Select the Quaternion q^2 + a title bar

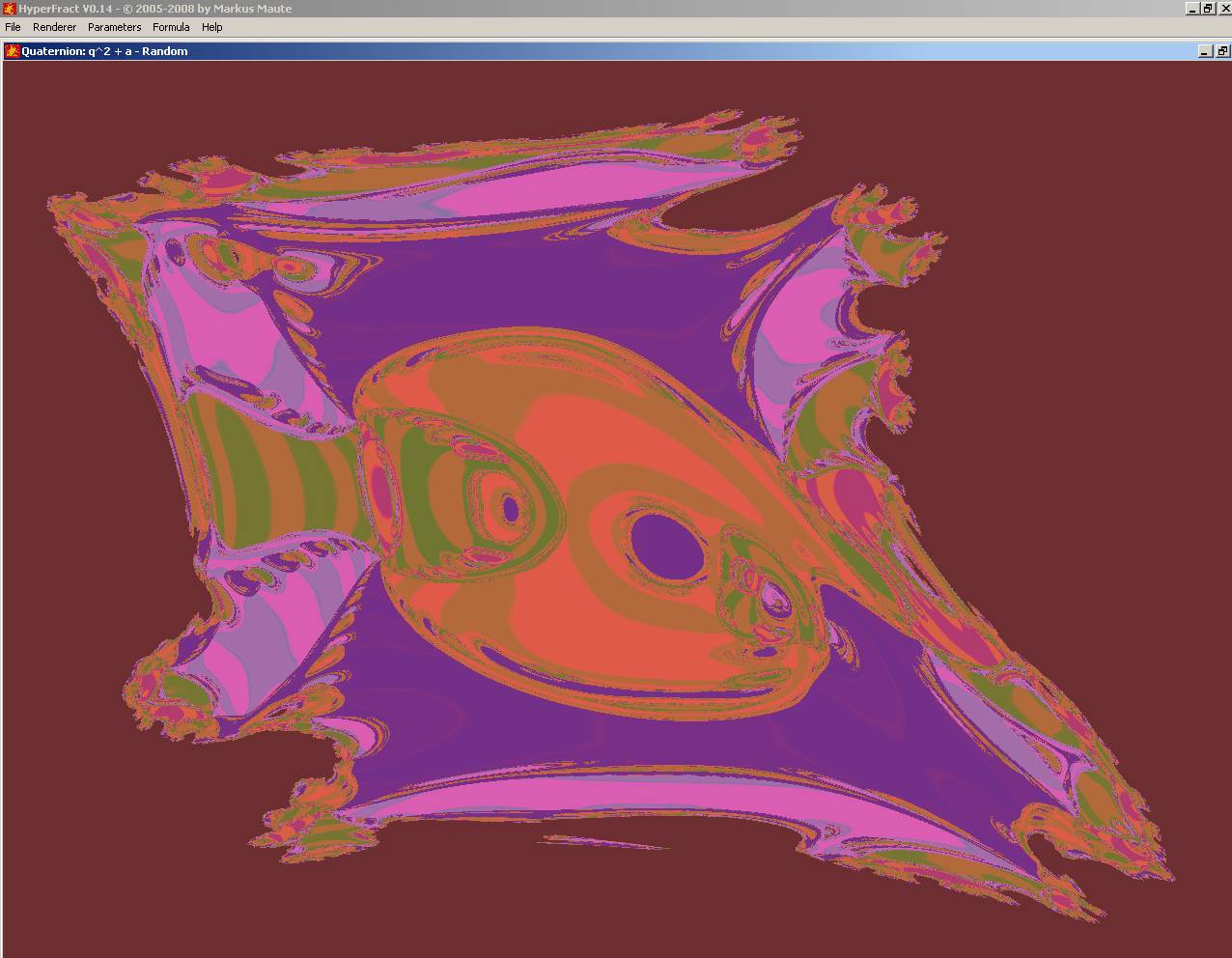coord(579,51)
